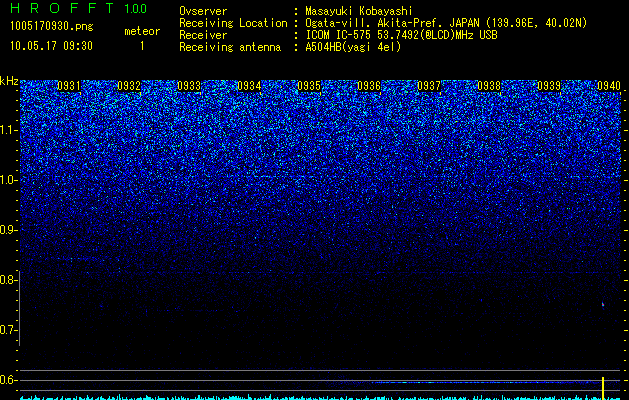
Task: Click the 0935 time marker
Action: pyautogui.click(x=309, y=86)
